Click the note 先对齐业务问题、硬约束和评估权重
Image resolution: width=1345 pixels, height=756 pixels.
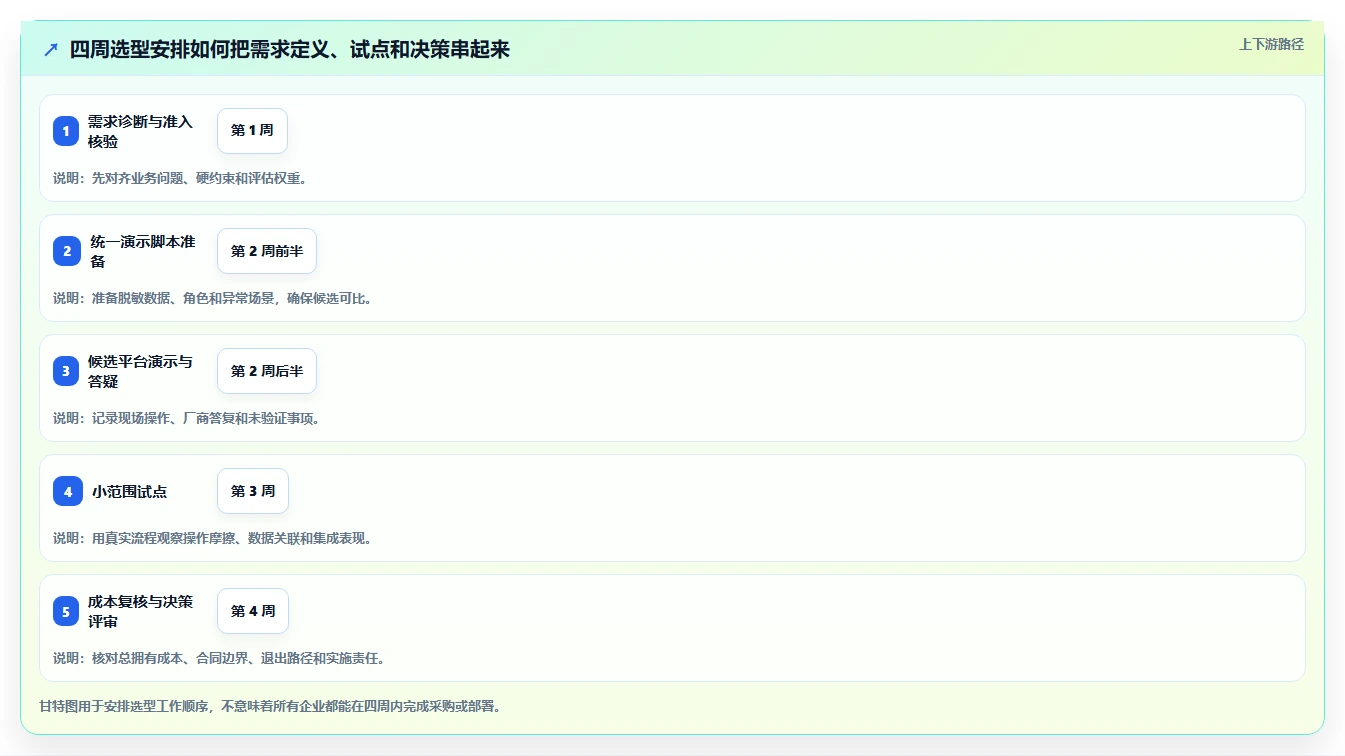point(180,178)
